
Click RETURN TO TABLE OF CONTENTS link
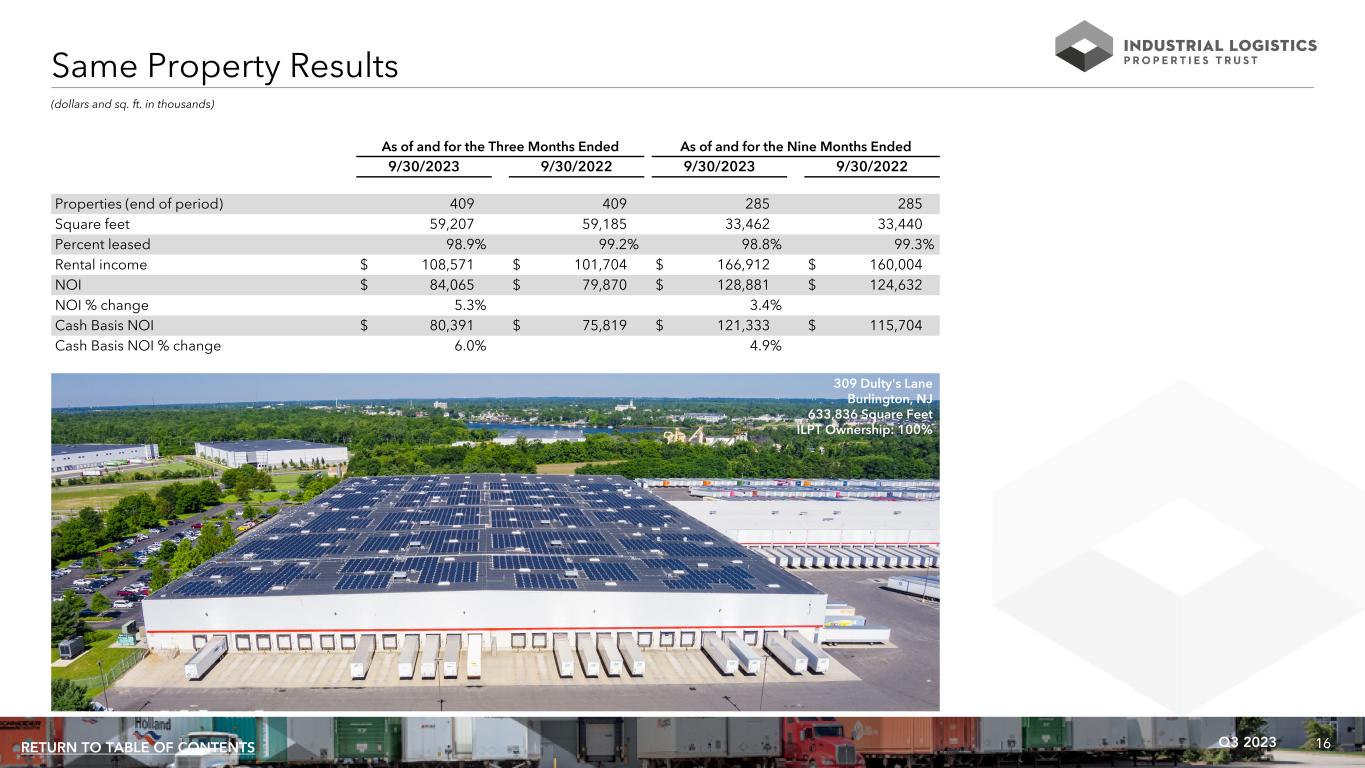pos(138,748)
